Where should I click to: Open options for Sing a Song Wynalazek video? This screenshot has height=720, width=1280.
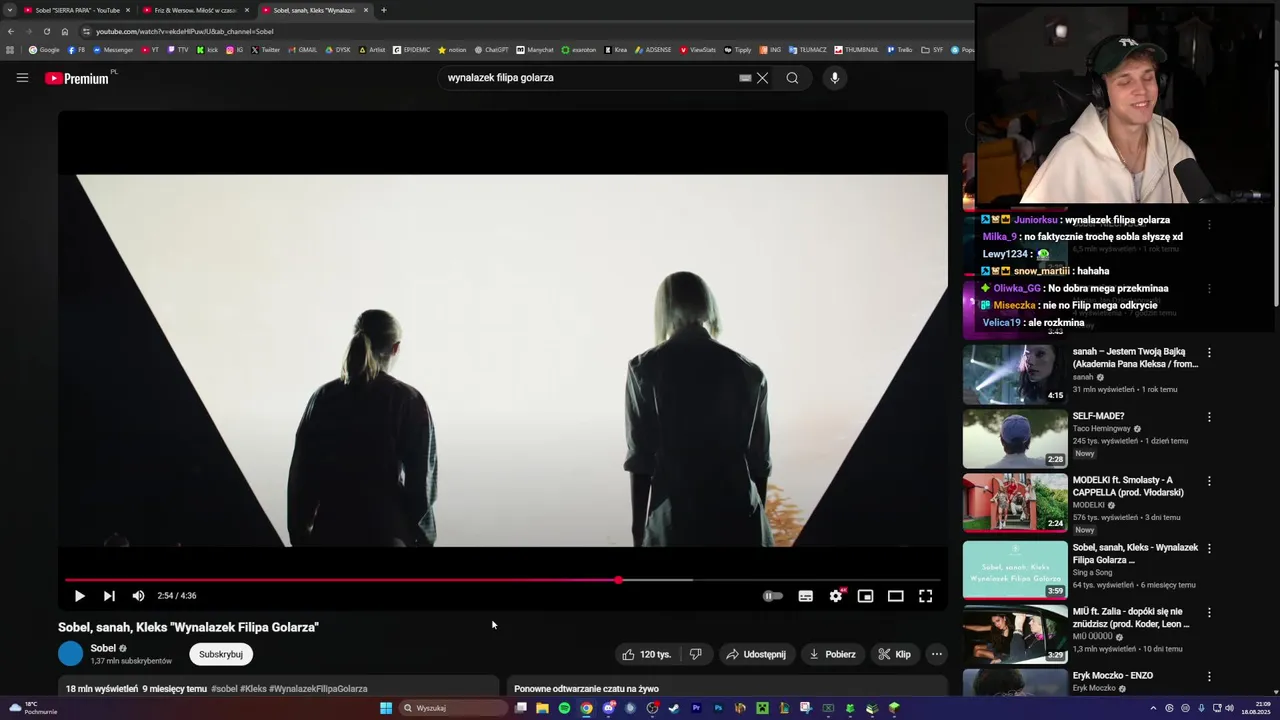[1209, 549]
